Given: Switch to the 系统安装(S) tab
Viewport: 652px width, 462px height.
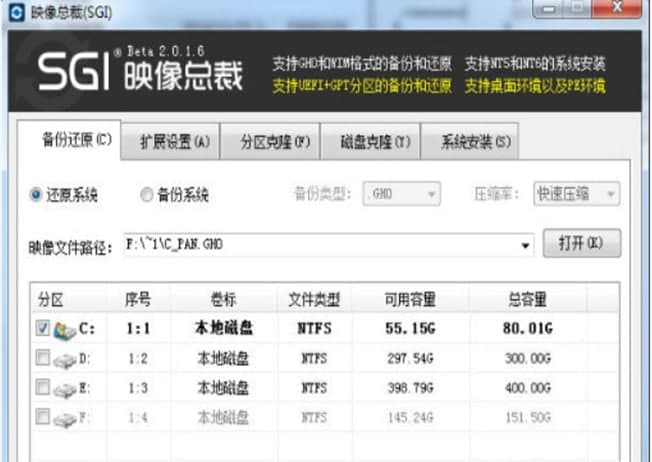Looking at the screenshot, I should coord(470,142).
